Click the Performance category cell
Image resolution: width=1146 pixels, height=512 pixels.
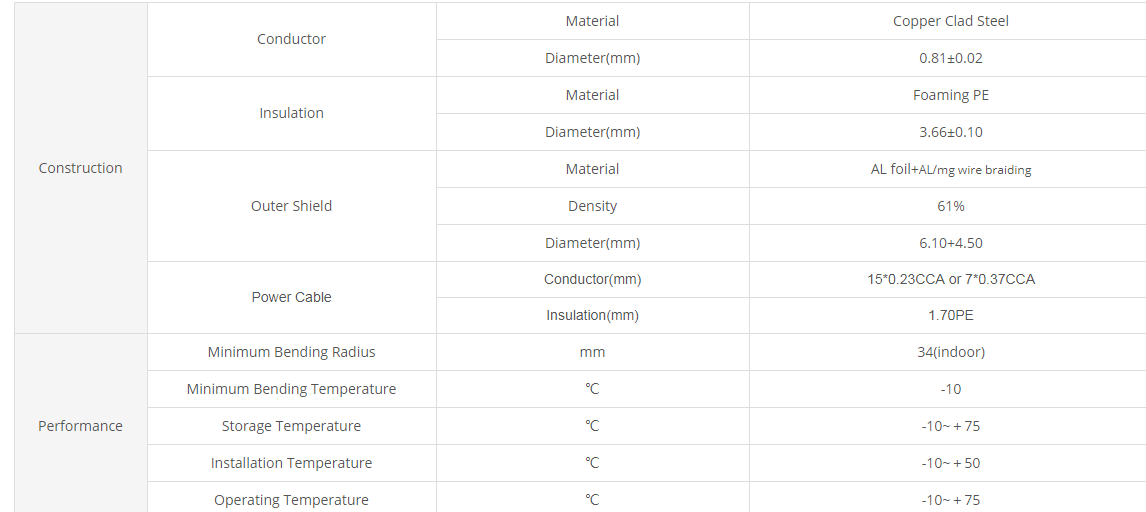point(80,426)
